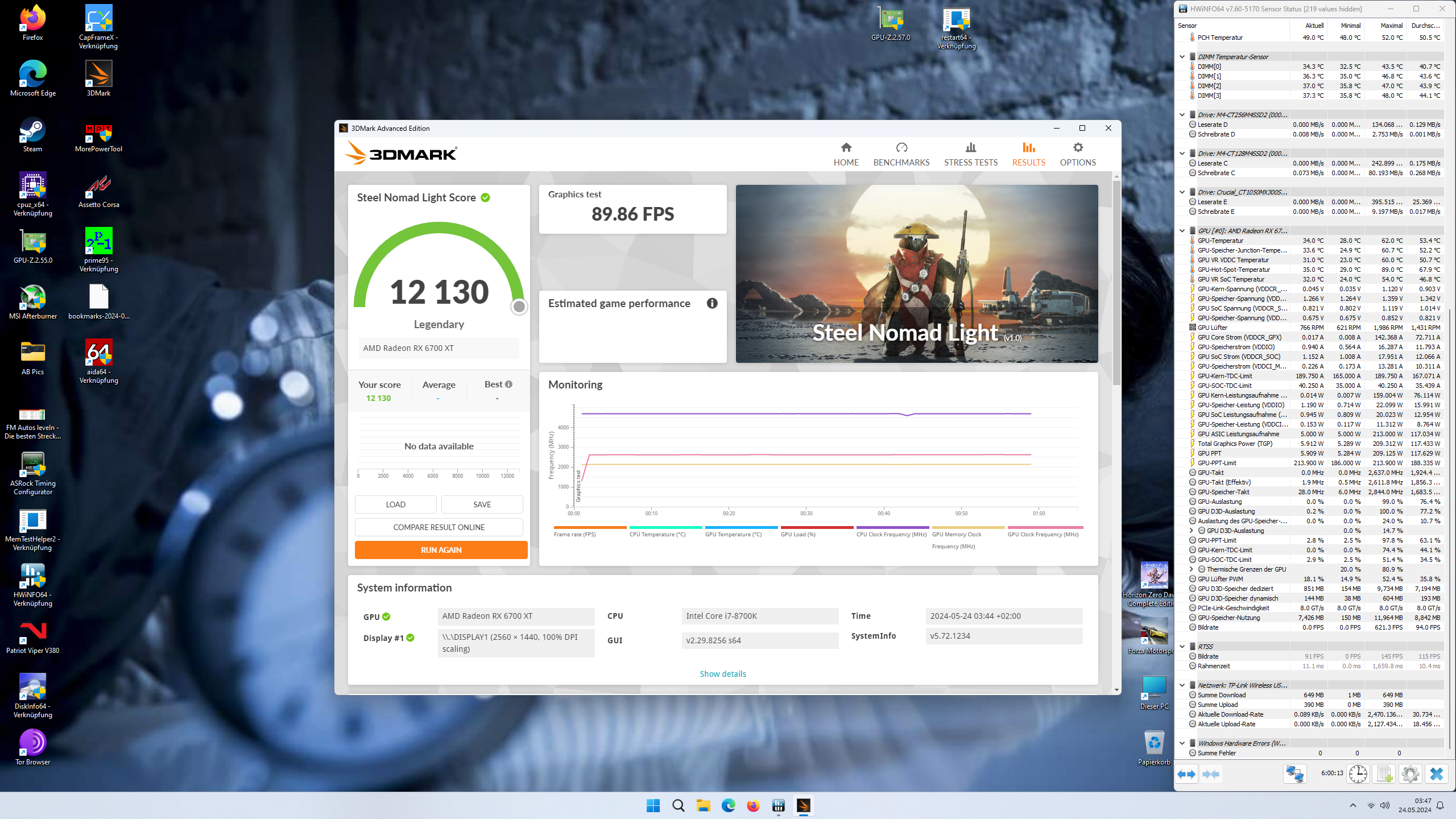Collapse the RTSS sensor group
Image resolution: width=1456 pixels, height=819 pixels.
click(x=1182, y=647)
